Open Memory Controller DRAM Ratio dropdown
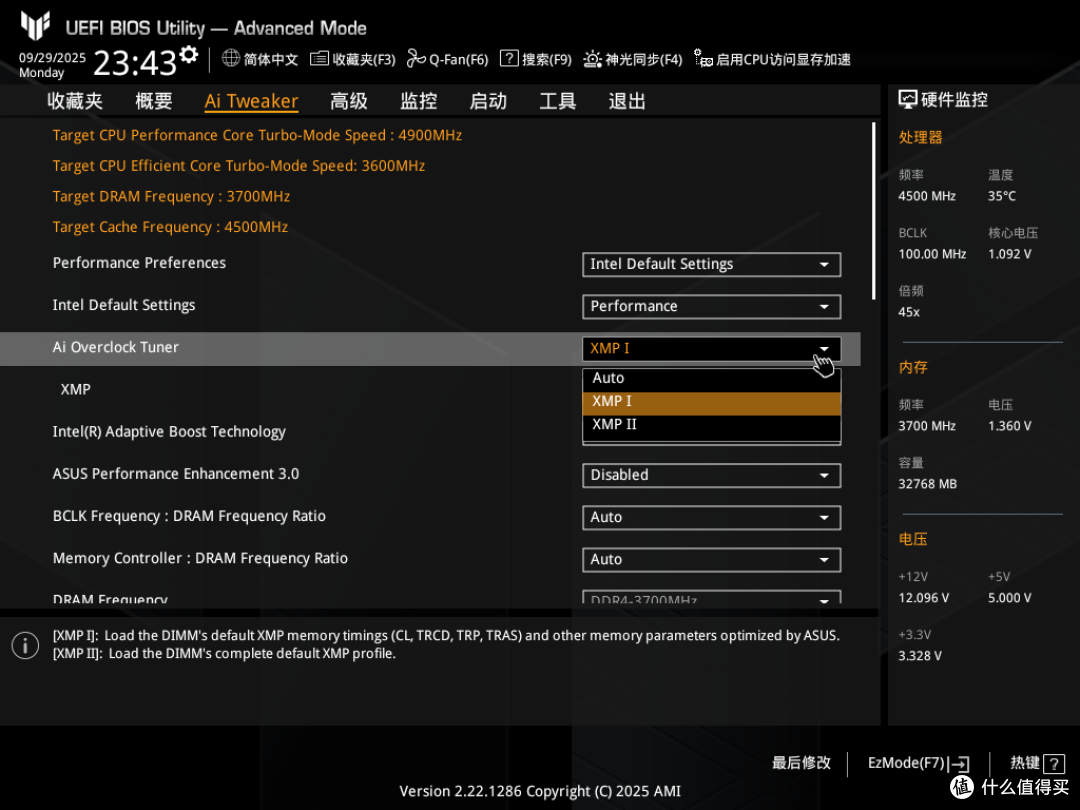The height and width of the screenshot is (810, 1080). (x=712, y=559)
